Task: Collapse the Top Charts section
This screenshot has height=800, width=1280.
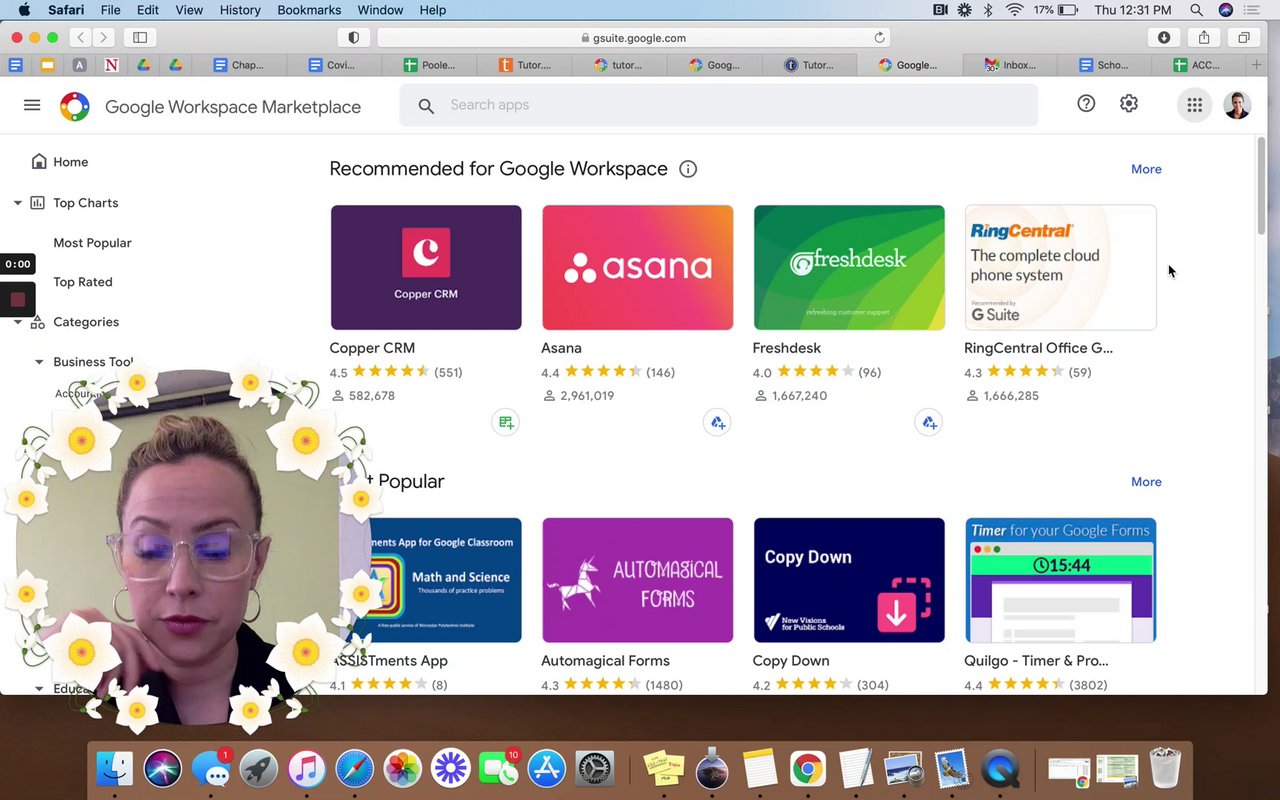Action: [17, 203]
